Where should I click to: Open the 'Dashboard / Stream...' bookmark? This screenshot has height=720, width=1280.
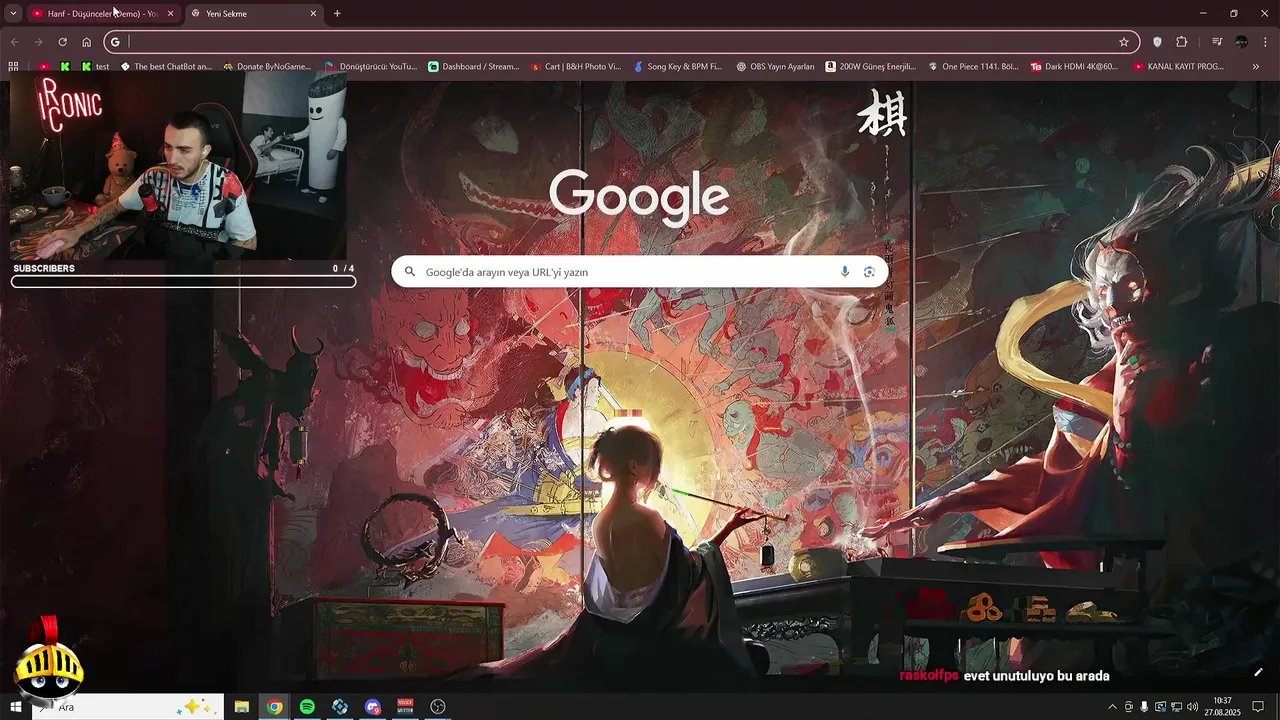coord(474,67)
